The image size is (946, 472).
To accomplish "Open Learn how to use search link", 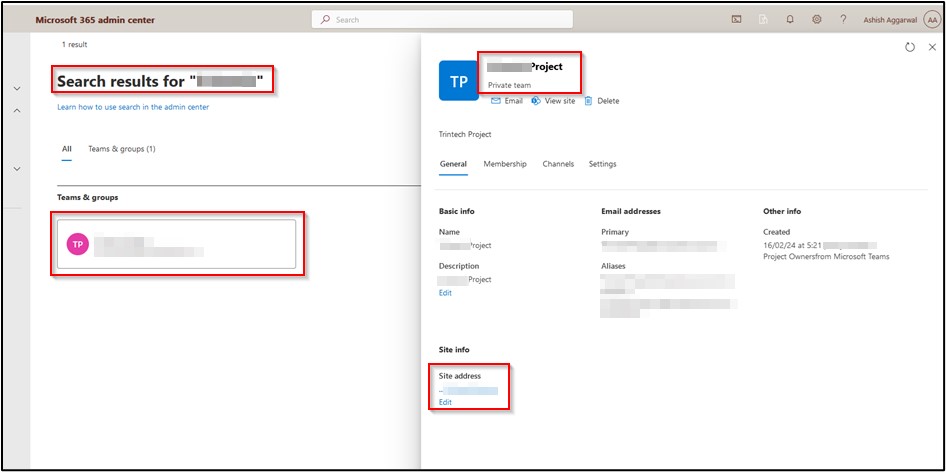I will 133,107.
